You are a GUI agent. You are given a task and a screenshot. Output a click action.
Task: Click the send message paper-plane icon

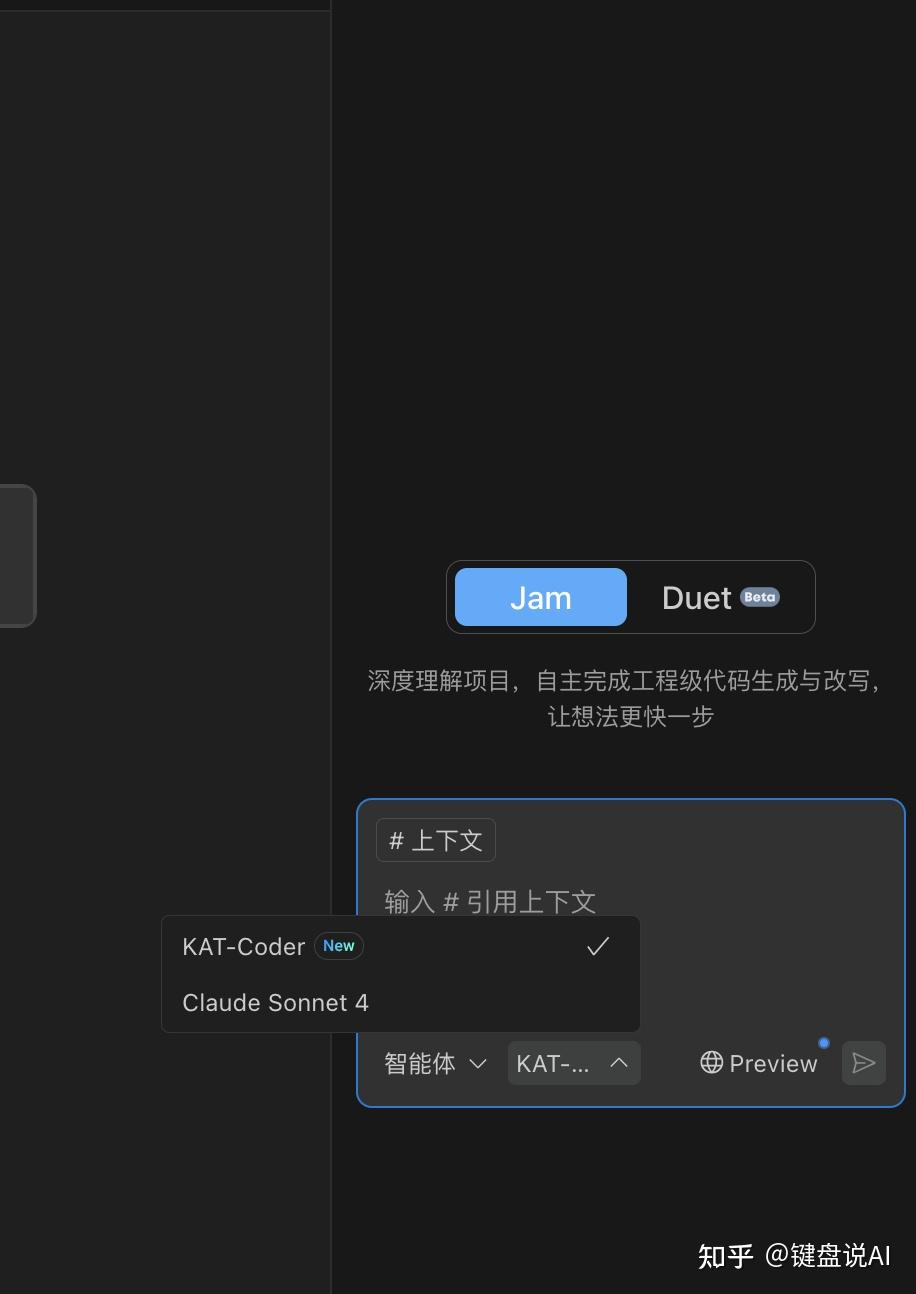[x=862, y=1063]
